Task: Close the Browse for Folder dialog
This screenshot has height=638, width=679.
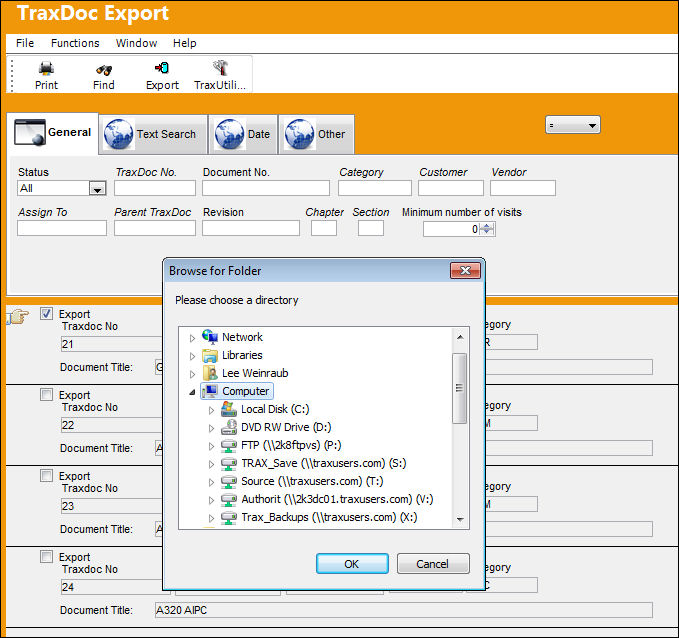Action: (x=466, y=271)
